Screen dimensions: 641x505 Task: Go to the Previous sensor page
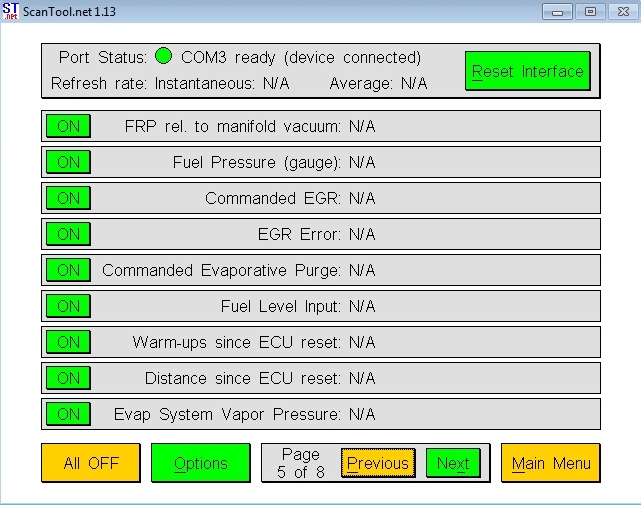tap(378, 463)
